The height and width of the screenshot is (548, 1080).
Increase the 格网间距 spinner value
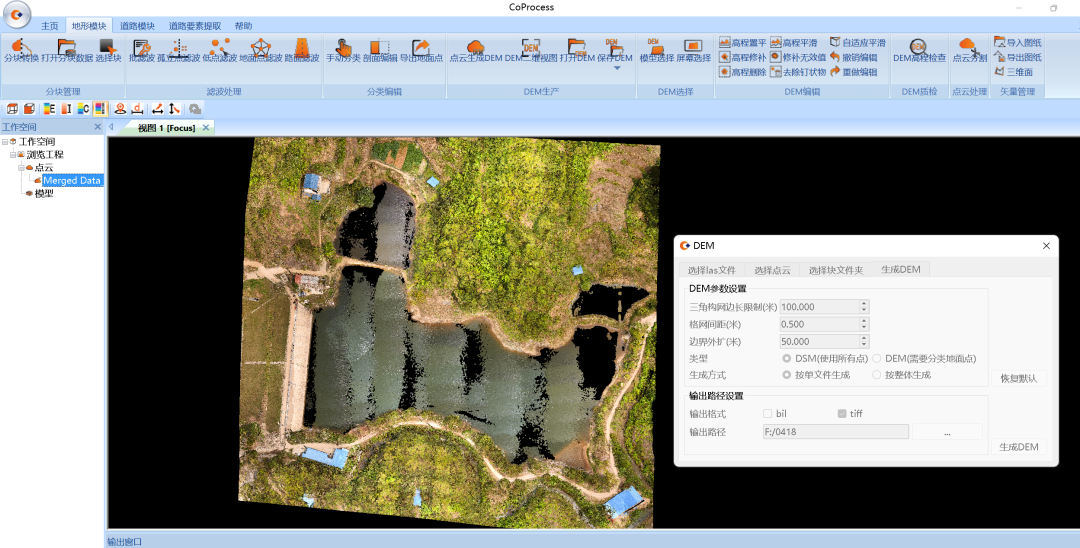point(864,320)
